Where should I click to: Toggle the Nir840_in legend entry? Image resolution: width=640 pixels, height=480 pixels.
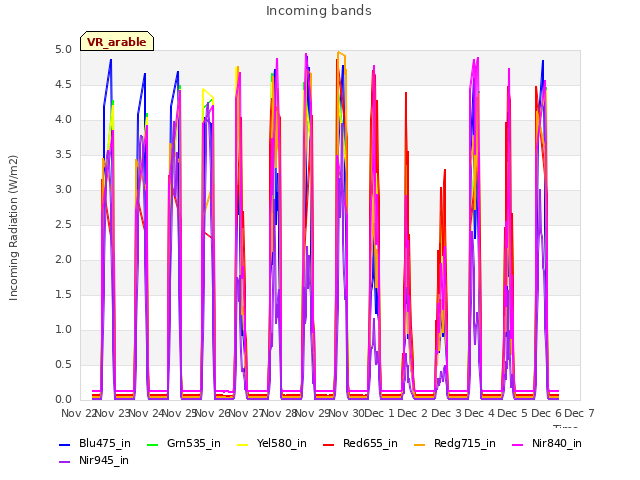[547, 444]
